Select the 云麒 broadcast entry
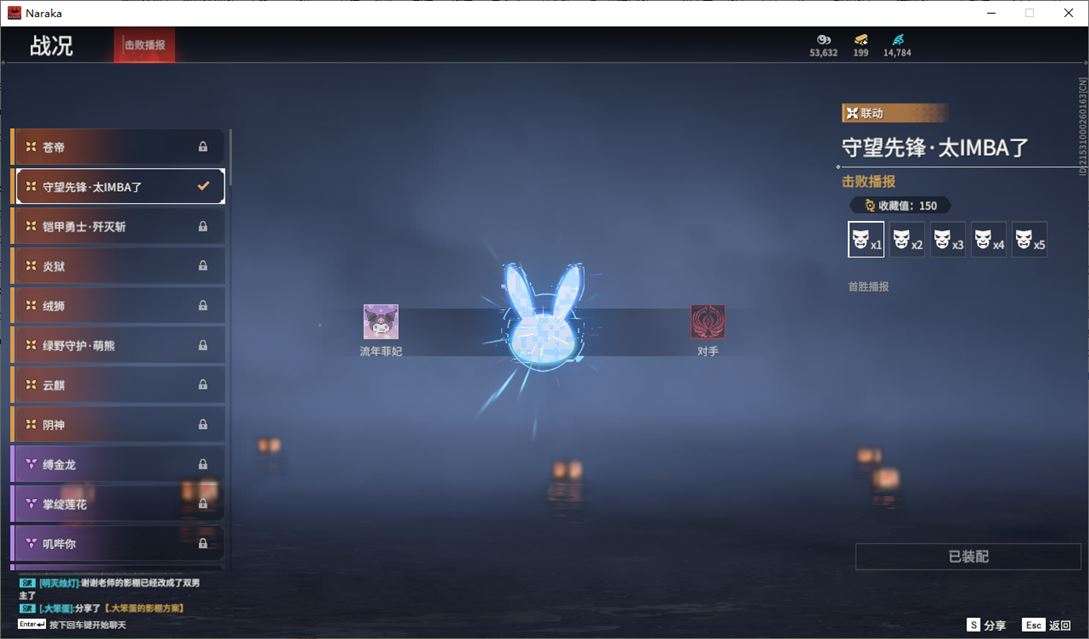 pos(118,385)
